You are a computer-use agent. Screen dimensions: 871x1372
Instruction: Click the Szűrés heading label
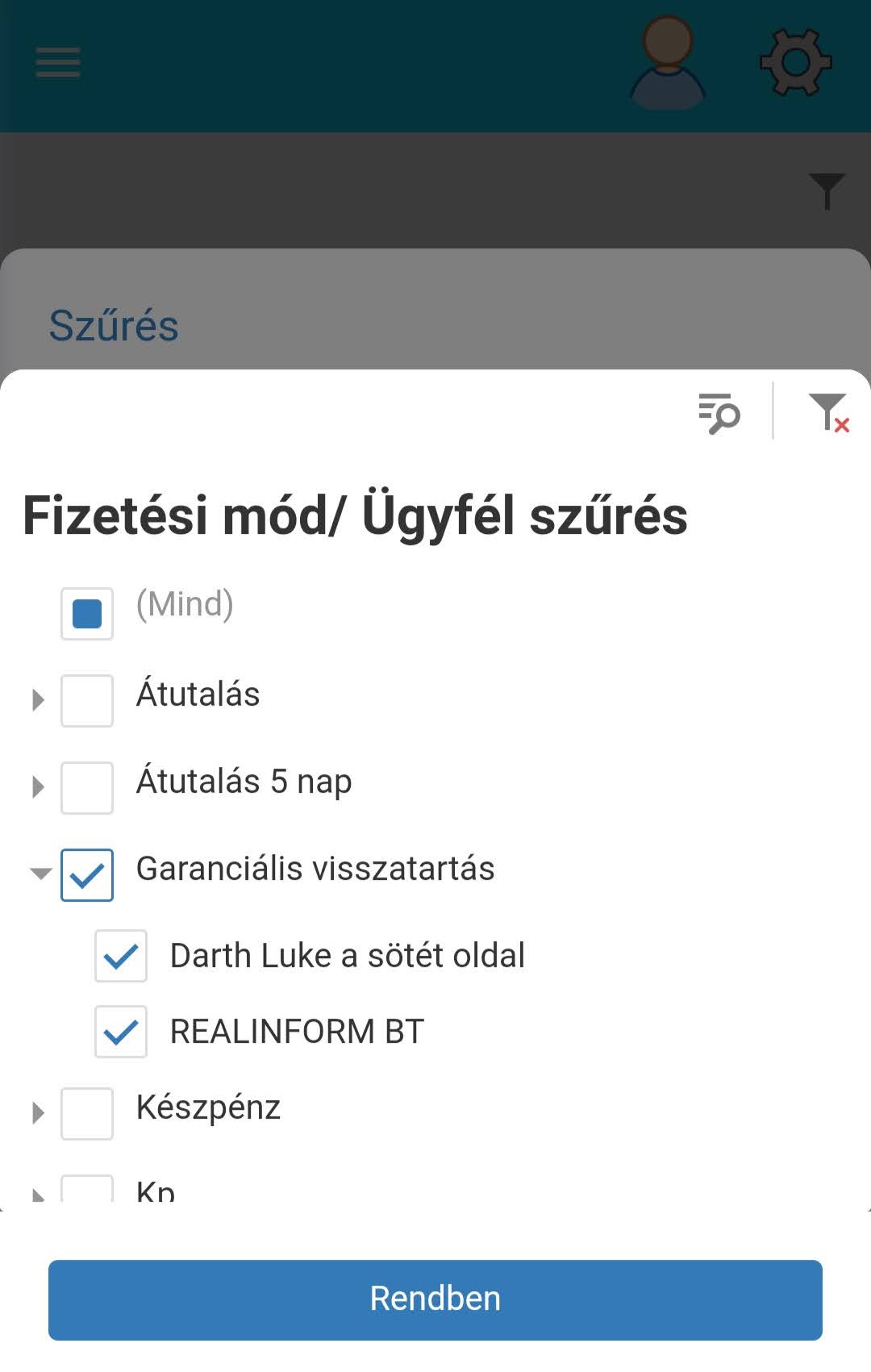(x=114, y=326)
